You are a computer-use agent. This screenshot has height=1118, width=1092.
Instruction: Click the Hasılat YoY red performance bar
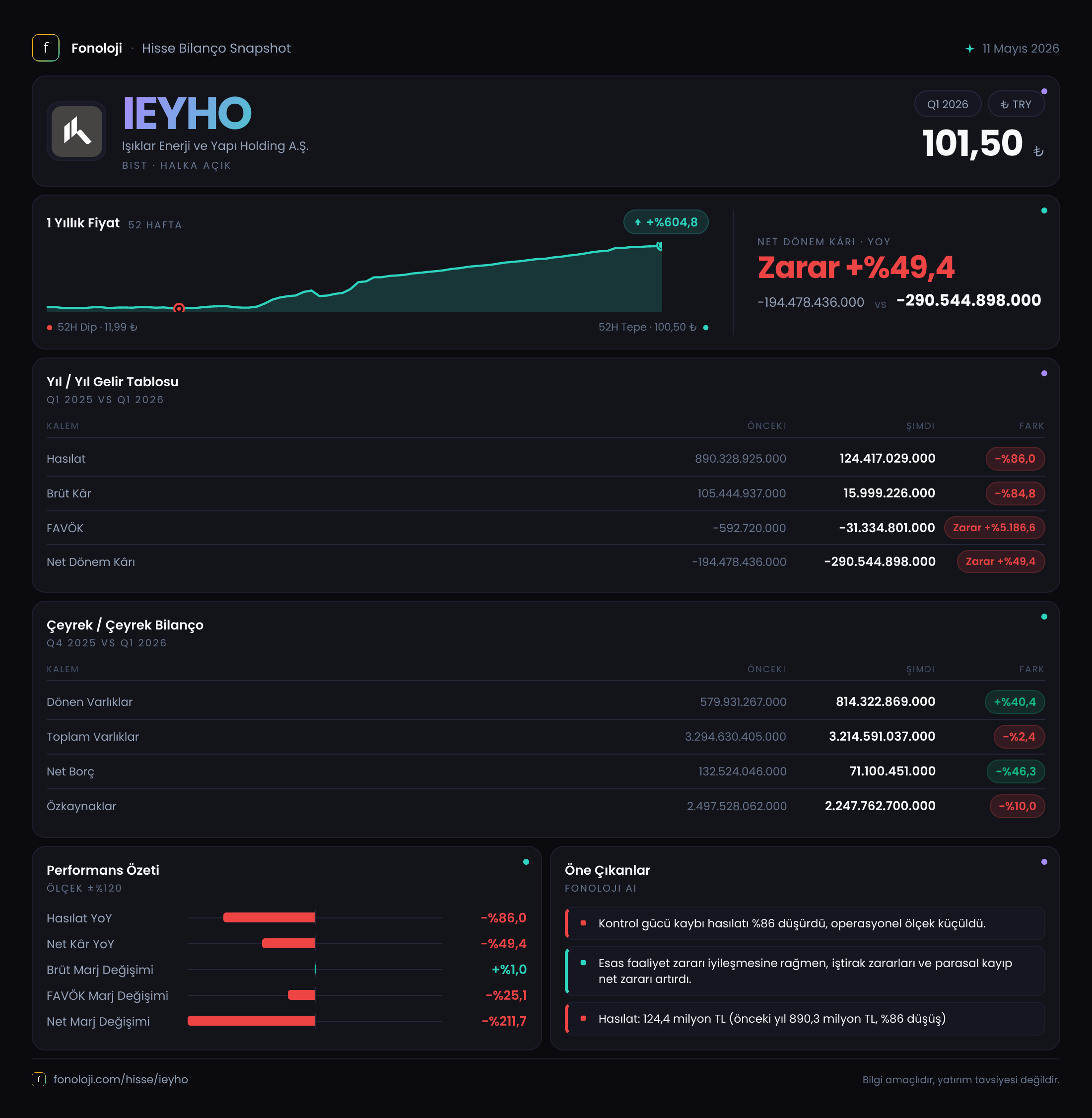tap(269, 917)
